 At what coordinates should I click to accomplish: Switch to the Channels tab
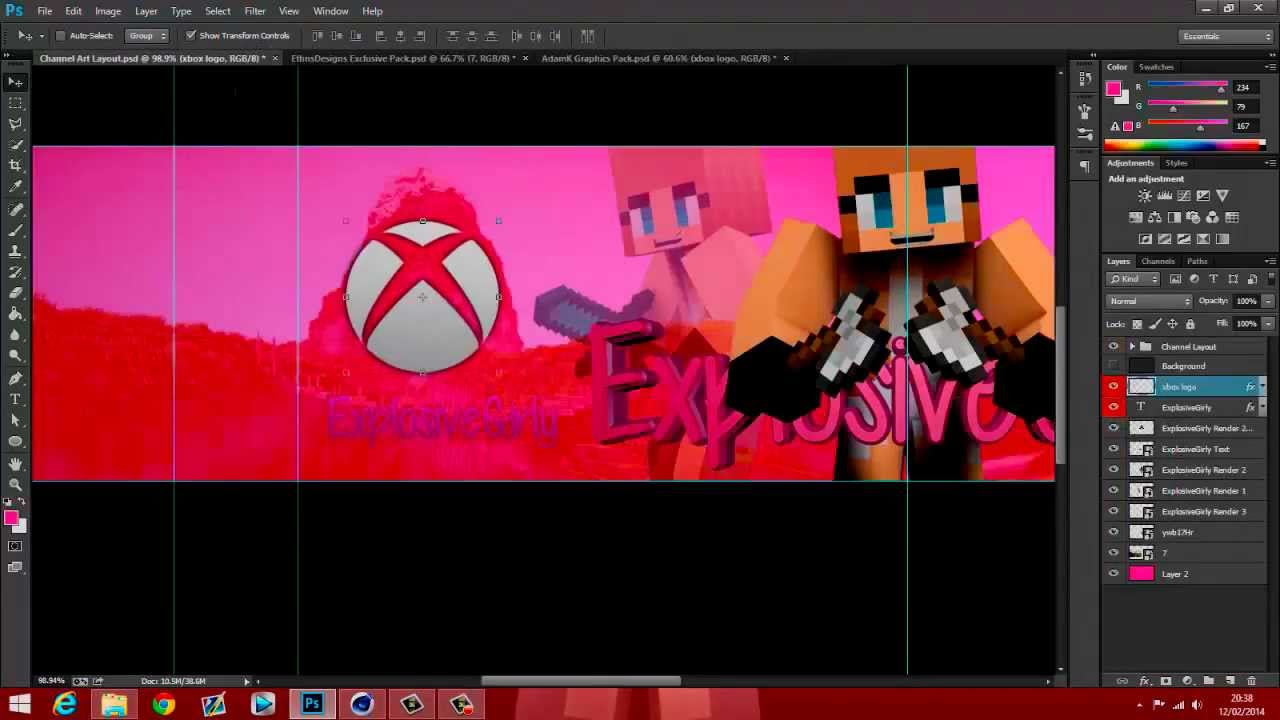click(x=1158, y=262)
